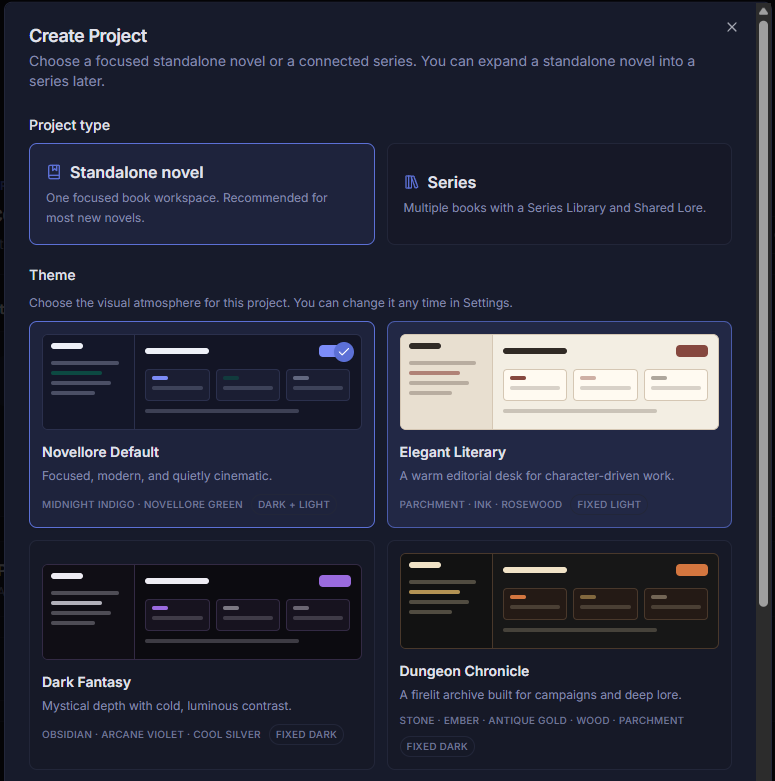The width and height of the screenshot is (775, 781).
Task: Click the 'MIDNIGHT INDIGO · NOVELLORE GREEN' text
Action: 142,505
